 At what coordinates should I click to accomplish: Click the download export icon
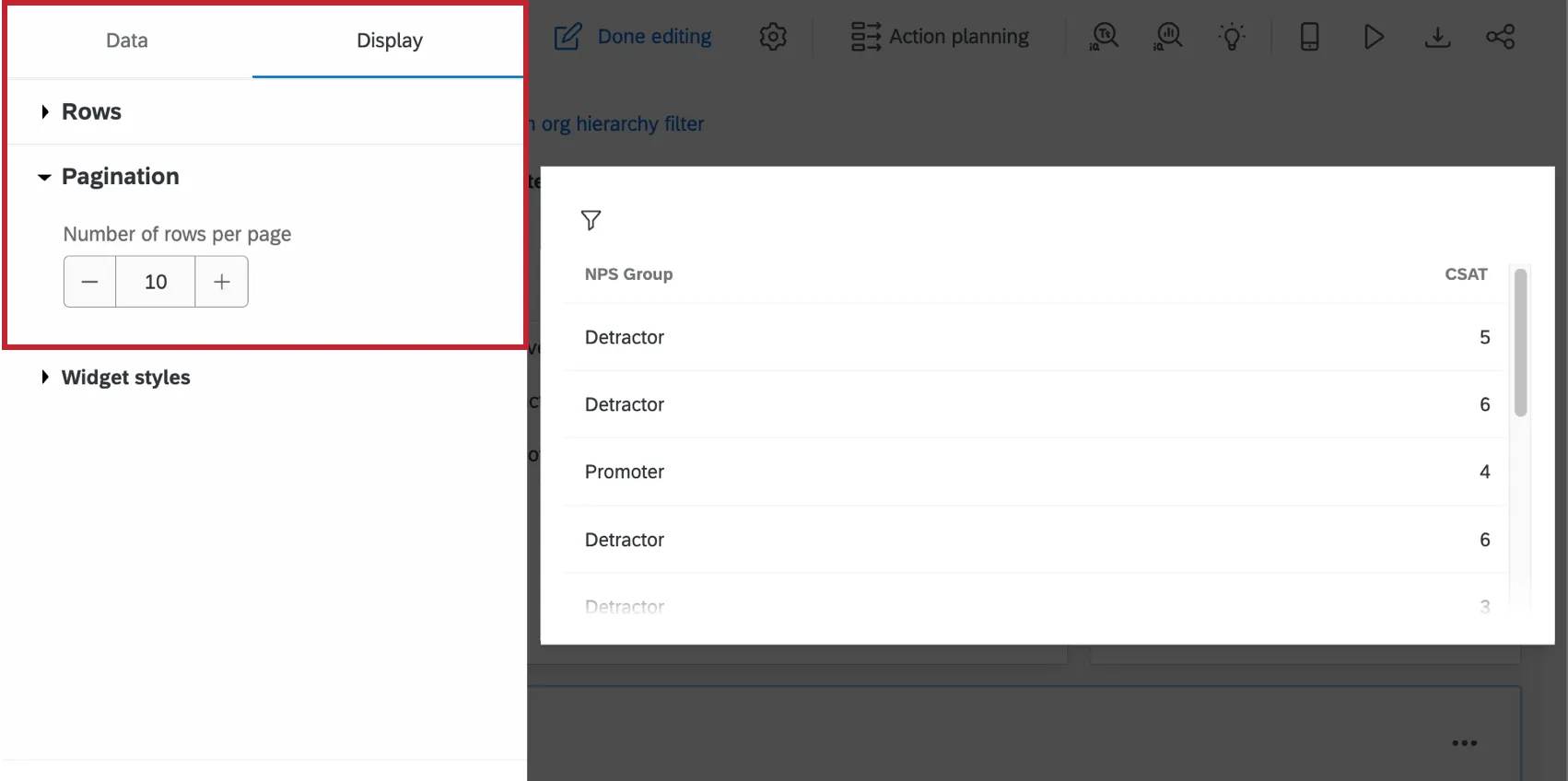[1437, 37]
